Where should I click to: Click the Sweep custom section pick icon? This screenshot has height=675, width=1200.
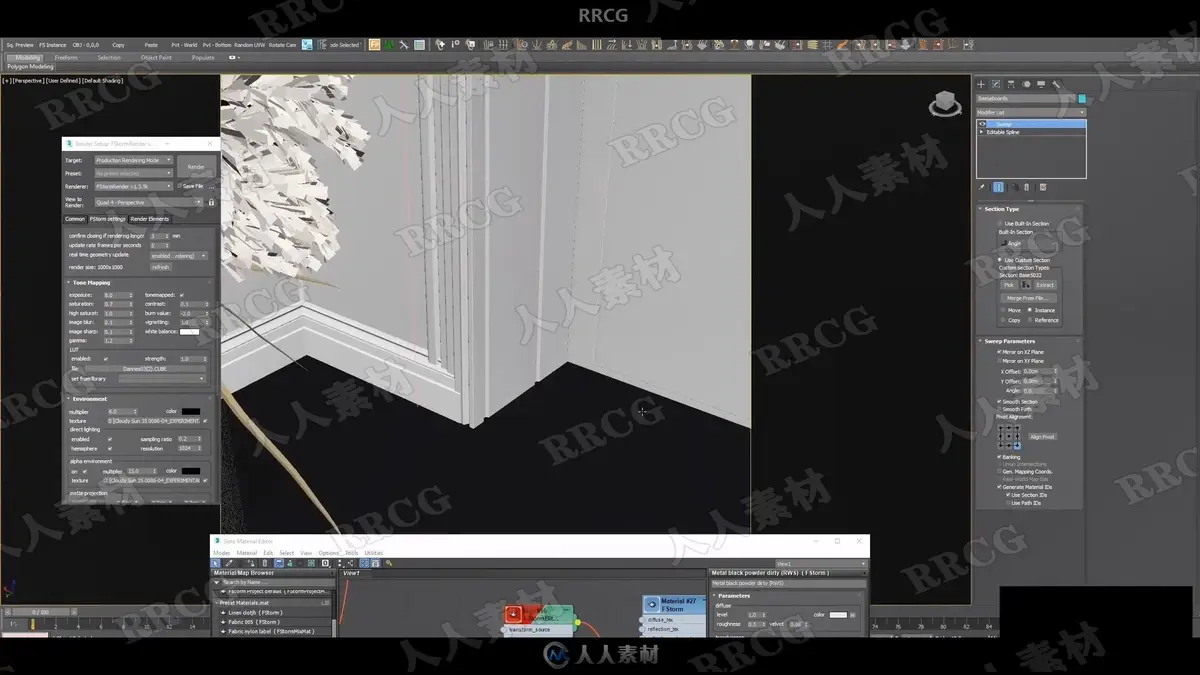coord(1027,284)
